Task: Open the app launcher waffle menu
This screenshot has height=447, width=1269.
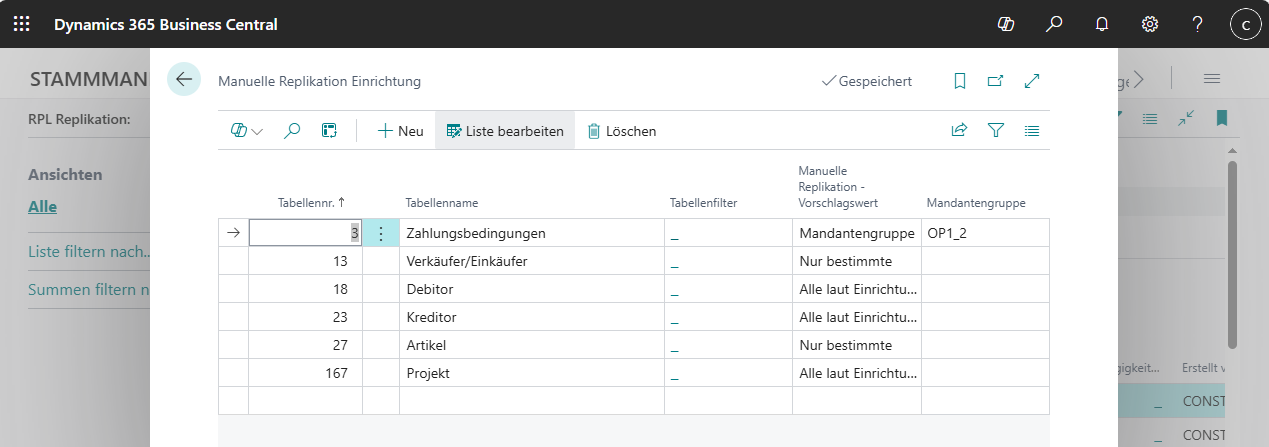Action: click(21, 24)
